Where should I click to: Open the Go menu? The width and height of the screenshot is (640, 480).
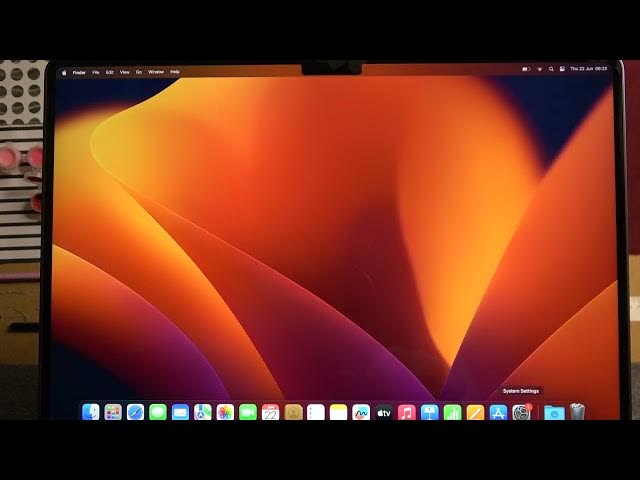pos(139,72)
